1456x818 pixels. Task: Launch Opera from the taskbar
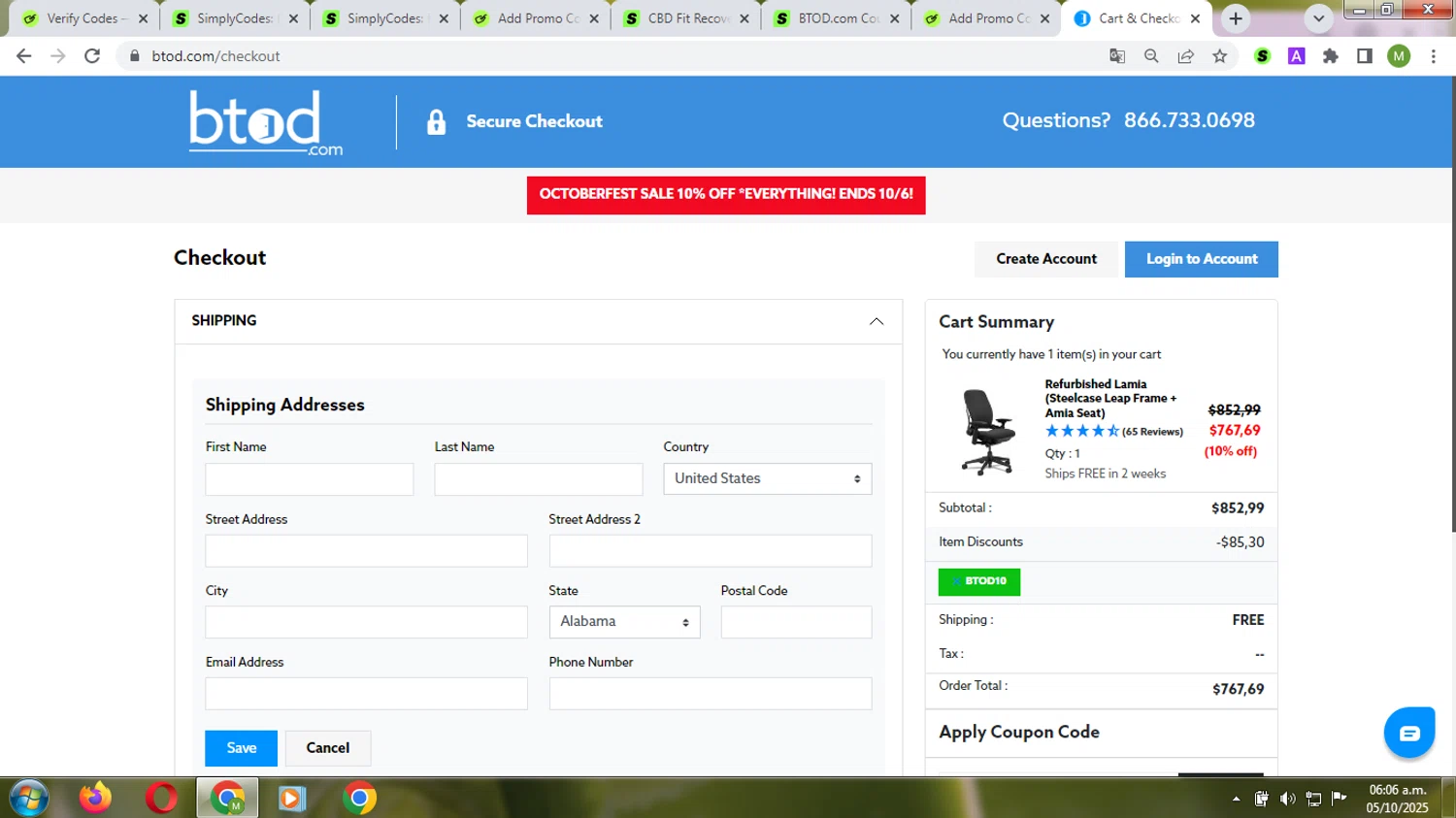tap(161, 798)
